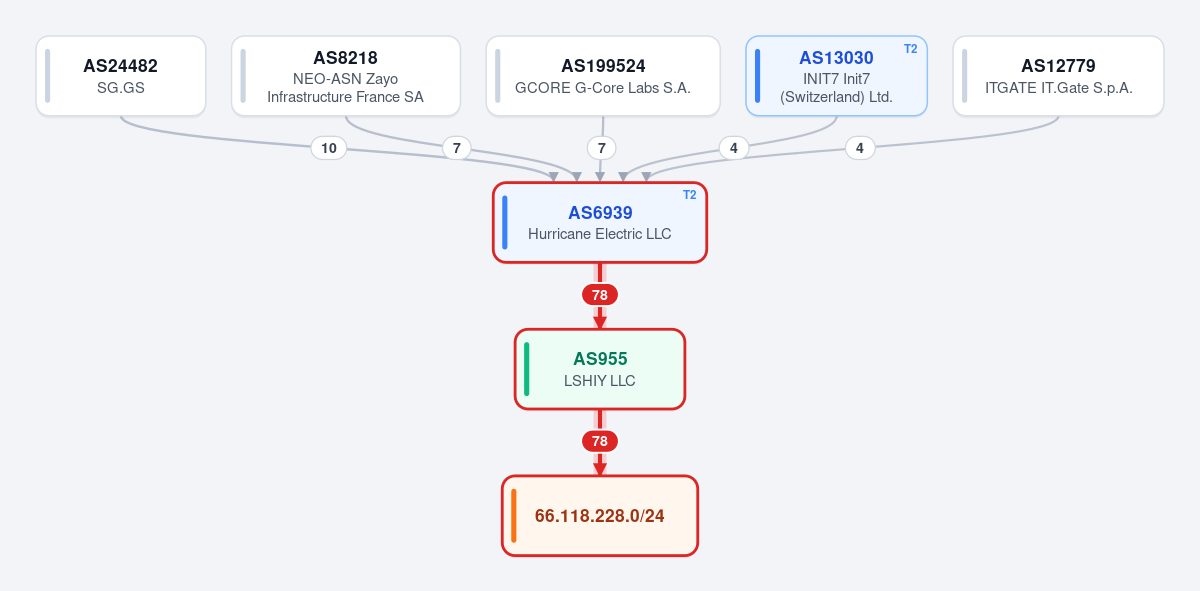The image size is (1200, 591).
Task: Click the edge label 4 from AS13030
Action: point(733,148)
